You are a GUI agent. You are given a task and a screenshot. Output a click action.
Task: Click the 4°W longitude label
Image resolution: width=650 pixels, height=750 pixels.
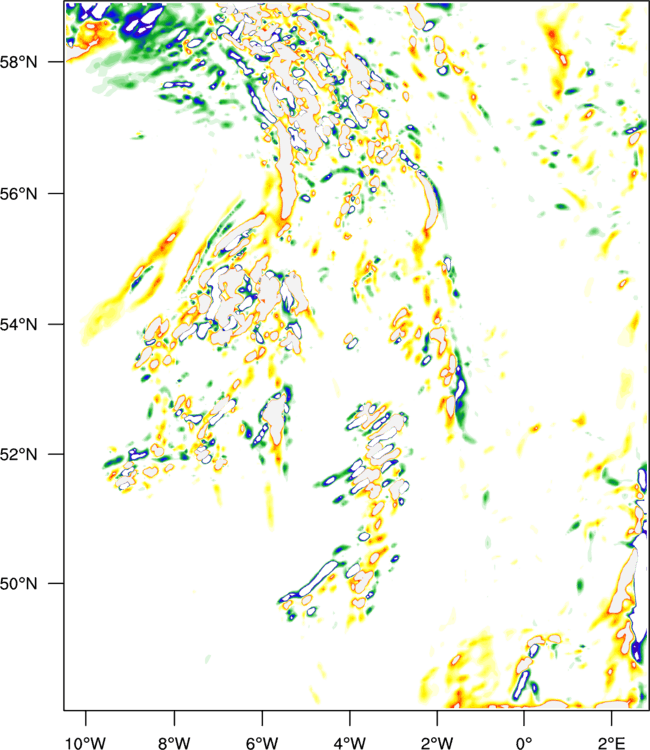tap(350, 743)
